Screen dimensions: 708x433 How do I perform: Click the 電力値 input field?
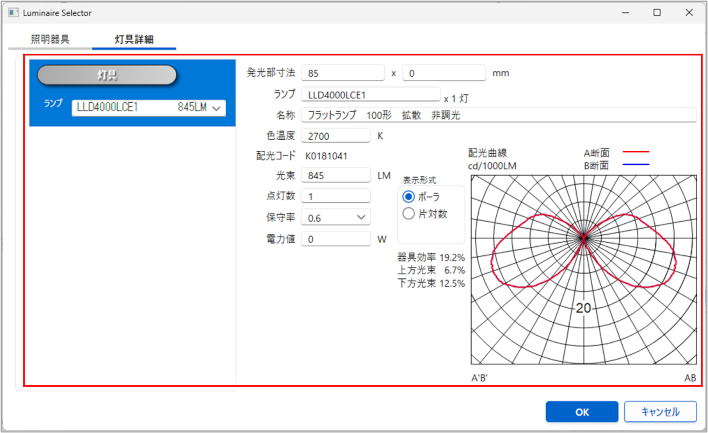pos(337,239)
